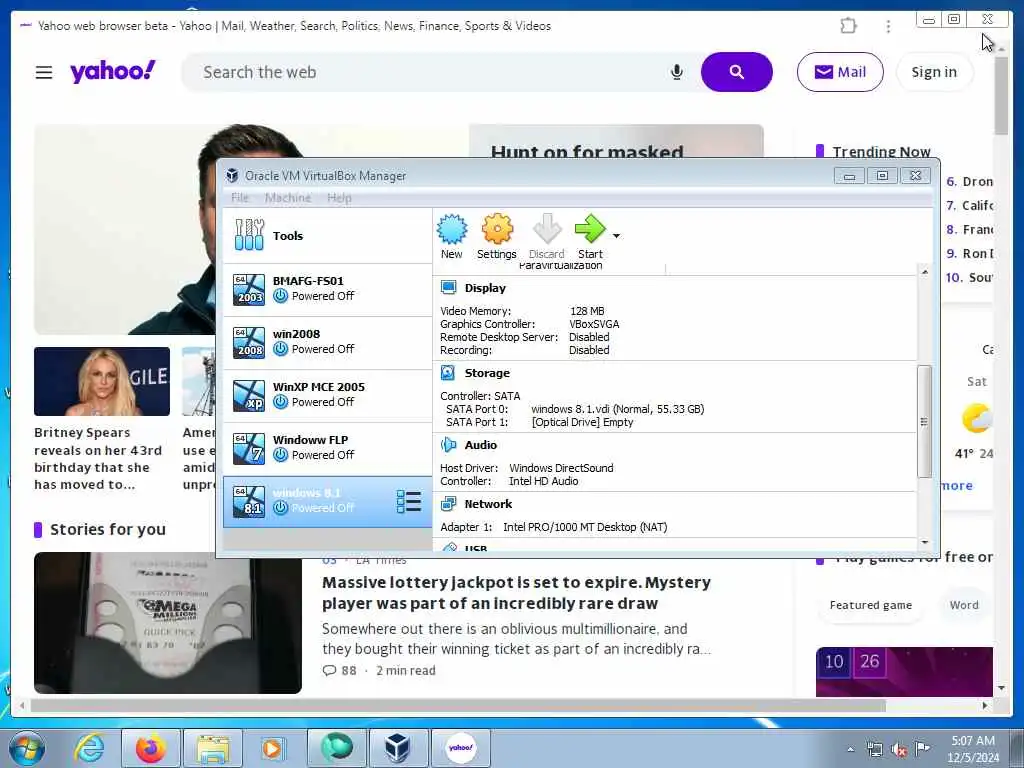Open Windows Explorer from taskbar
1024x768 pixels.
pos(213,748)
